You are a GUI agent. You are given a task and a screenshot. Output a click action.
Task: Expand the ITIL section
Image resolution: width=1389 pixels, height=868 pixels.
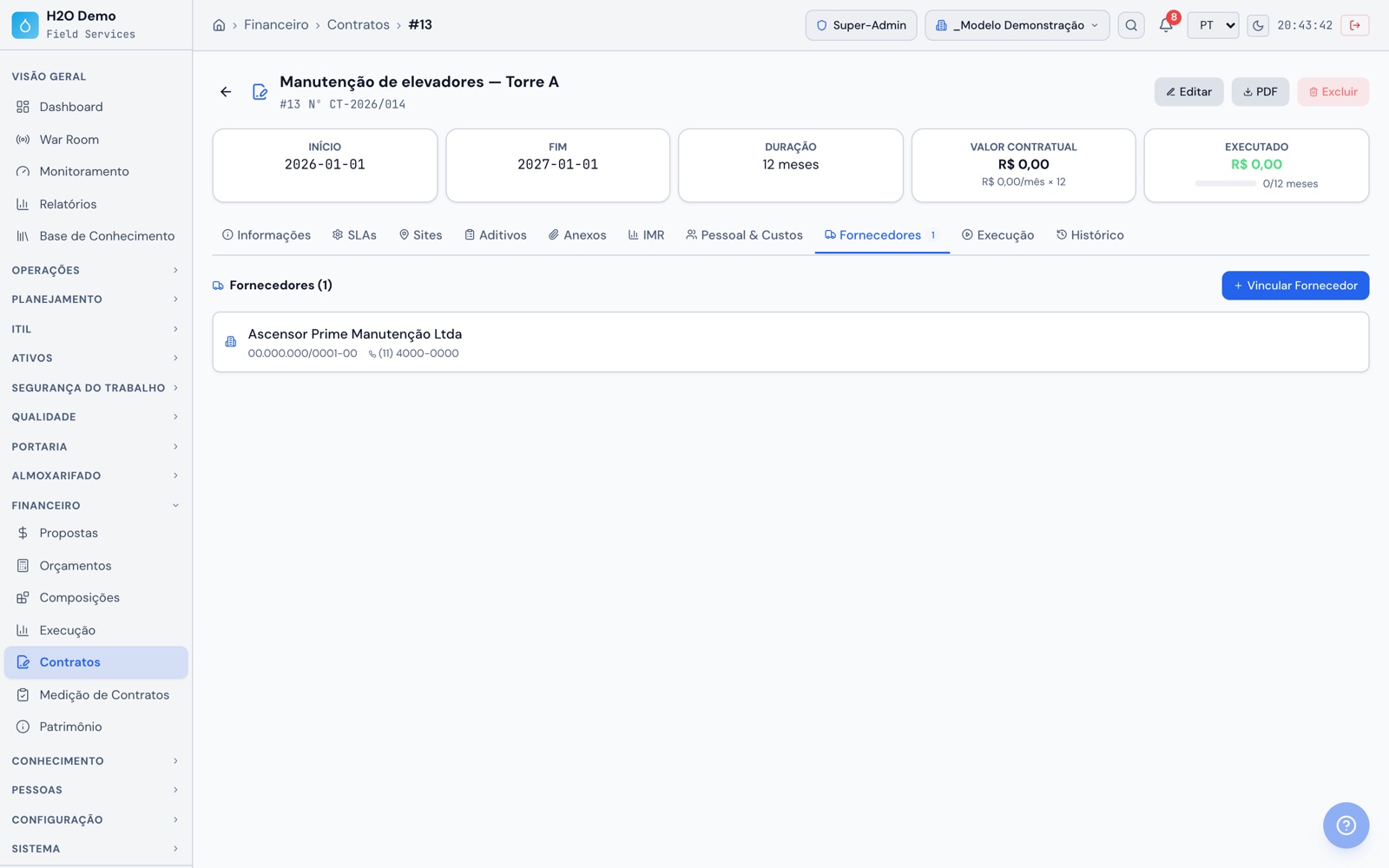point(95,329)
